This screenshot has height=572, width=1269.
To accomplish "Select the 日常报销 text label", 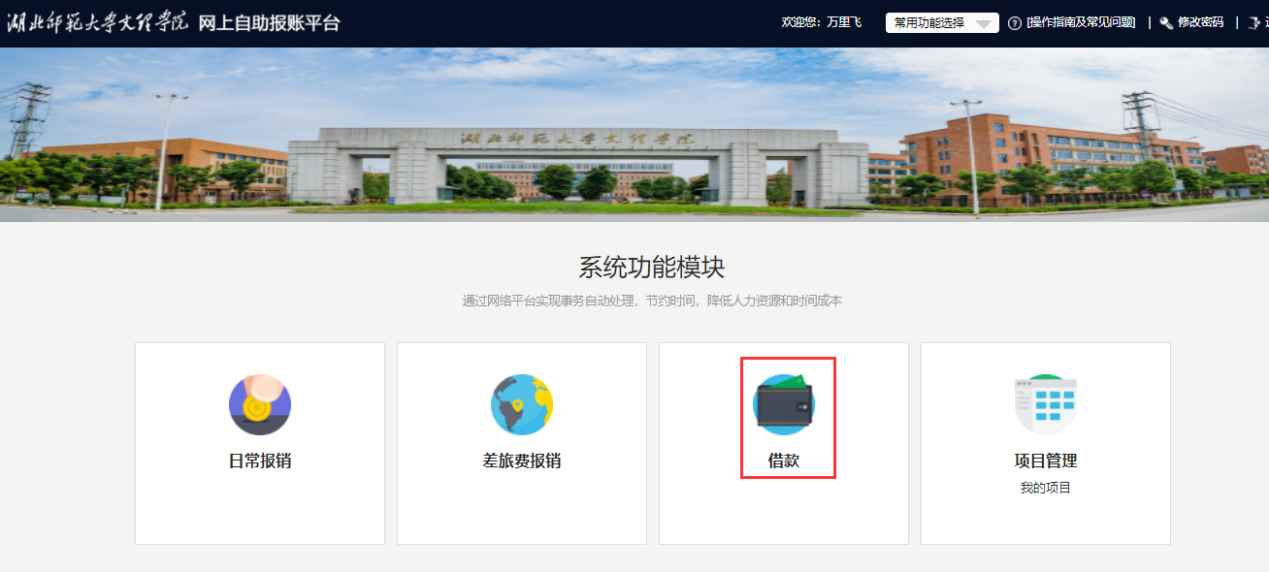I will (x=260, y=461).
